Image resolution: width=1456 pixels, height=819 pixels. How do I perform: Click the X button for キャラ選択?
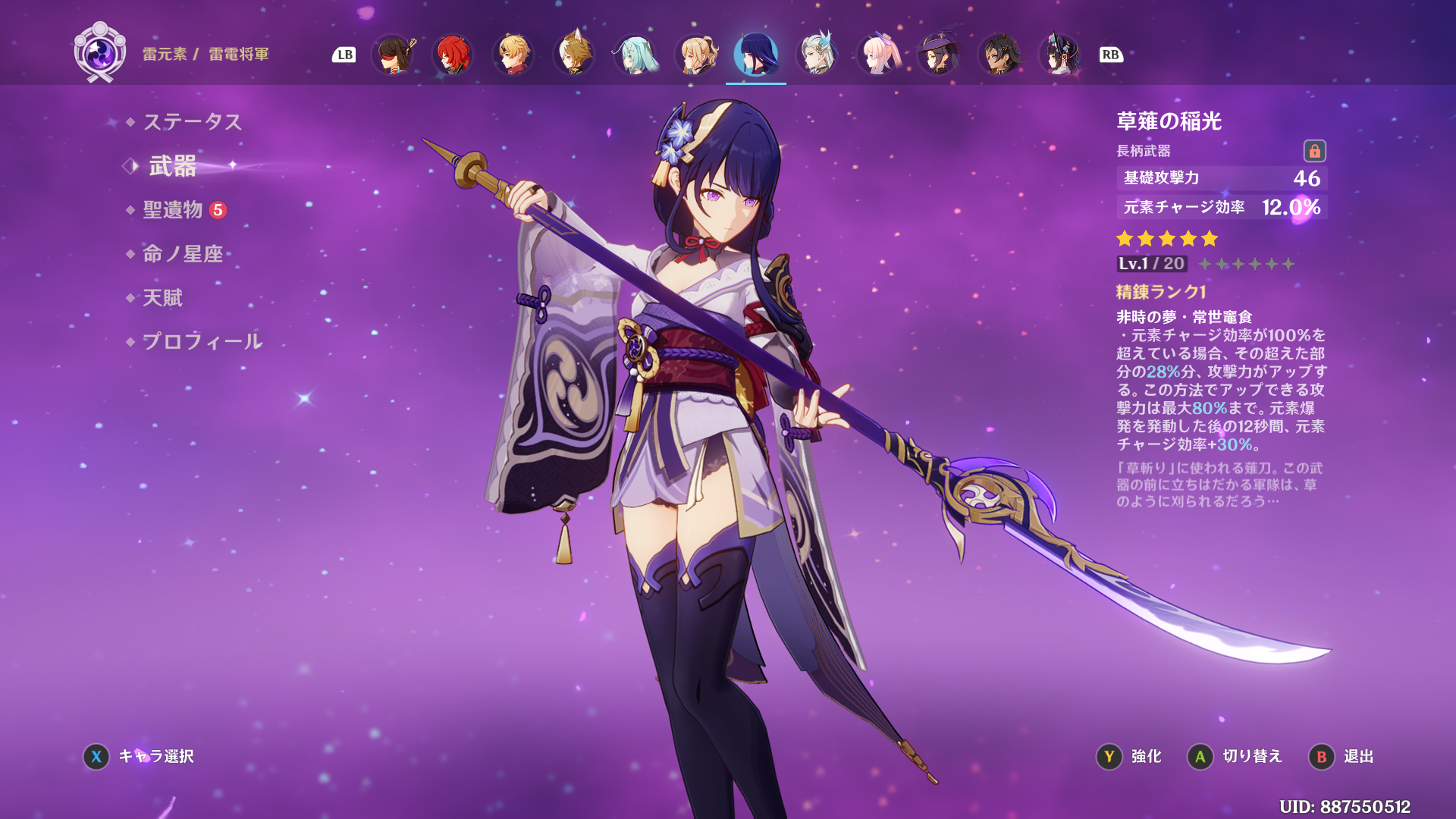[96, 756]
